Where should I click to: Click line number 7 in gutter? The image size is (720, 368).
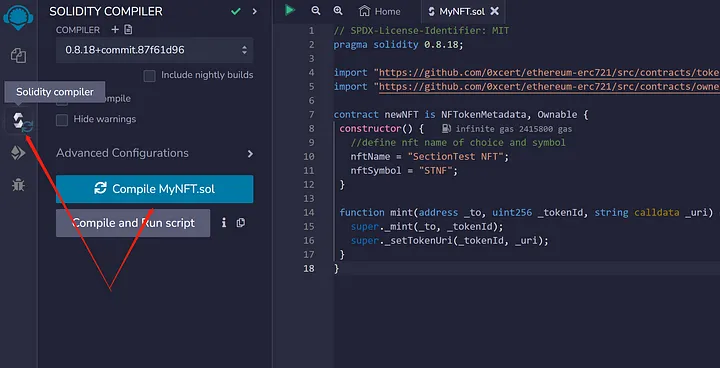[312, 115]
